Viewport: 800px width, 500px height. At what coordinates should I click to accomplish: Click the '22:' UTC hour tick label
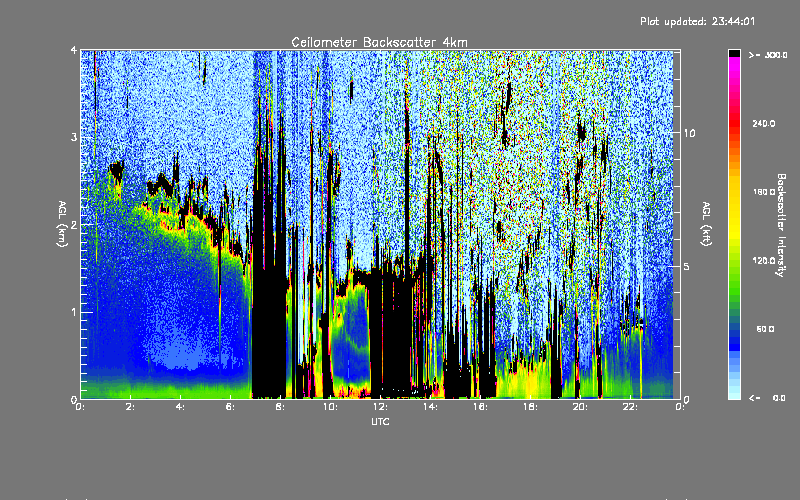pos(630,407)
